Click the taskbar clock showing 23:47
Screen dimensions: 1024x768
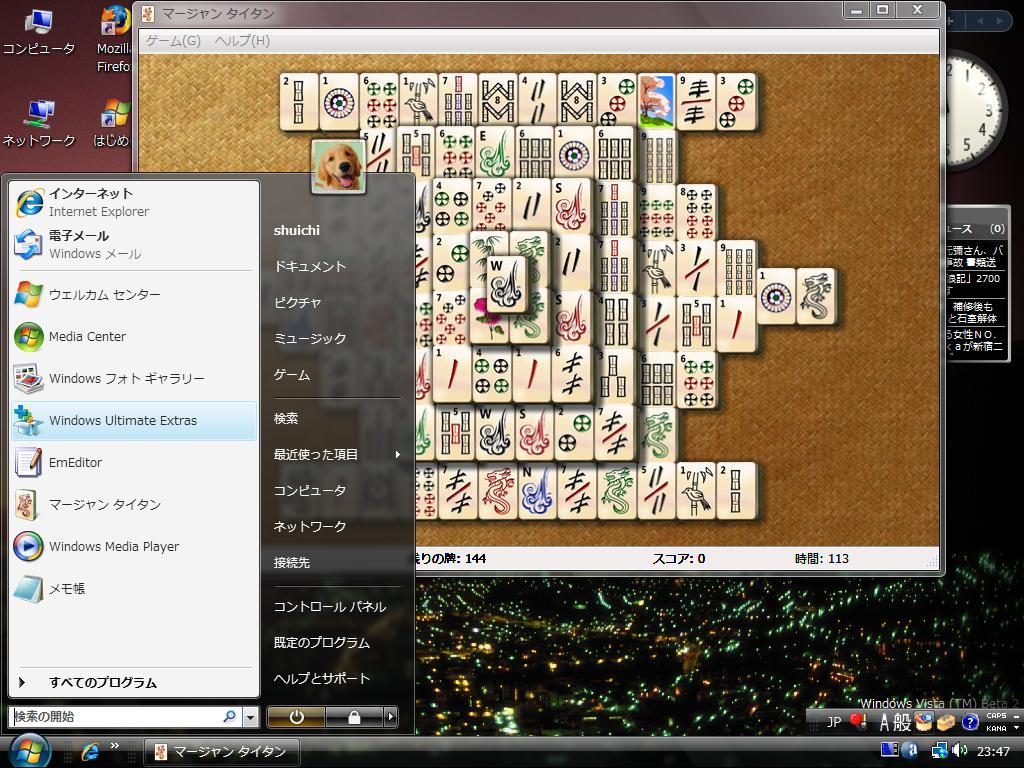coord(993,752)
